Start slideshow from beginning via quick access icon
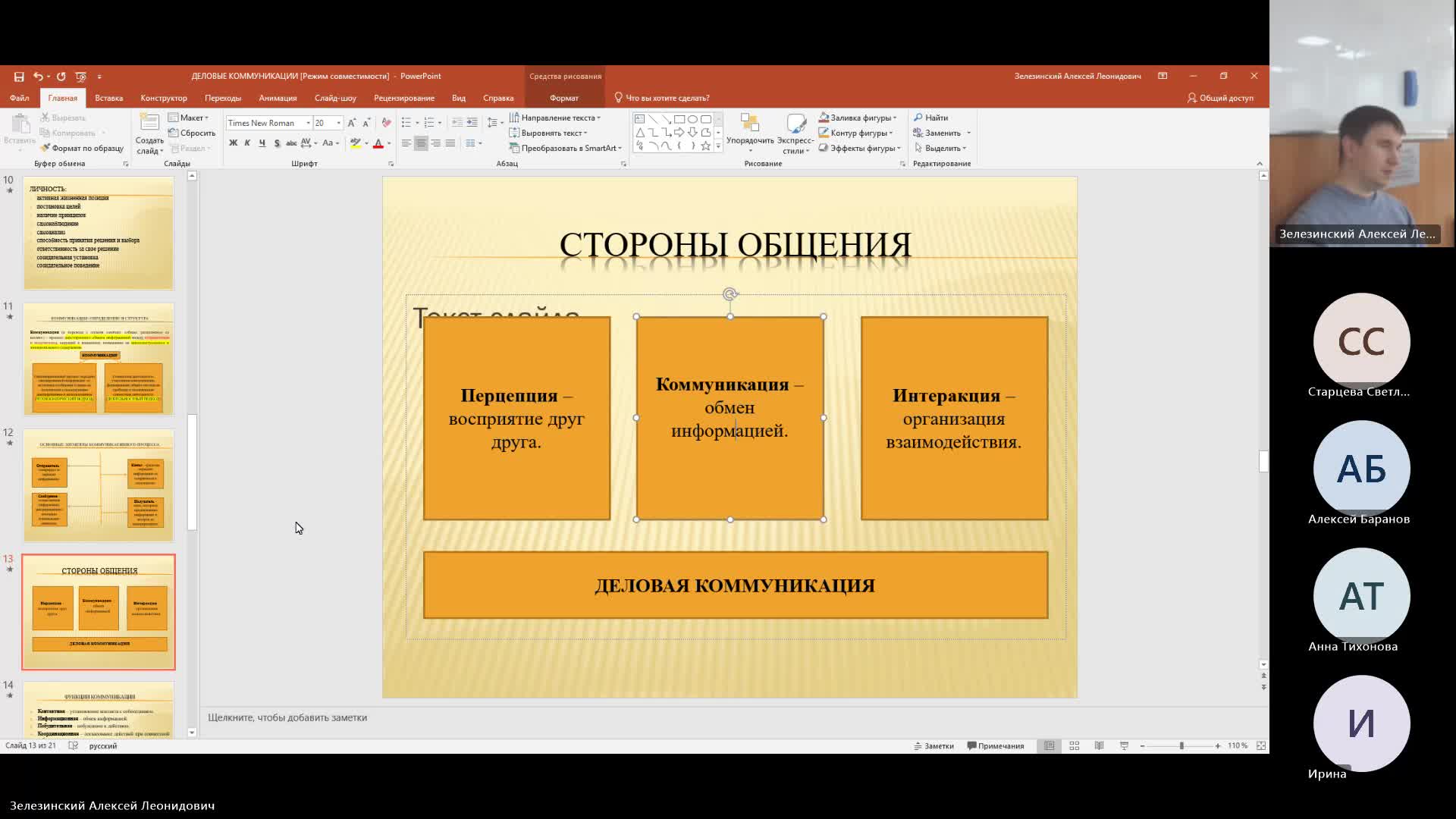 81,77
